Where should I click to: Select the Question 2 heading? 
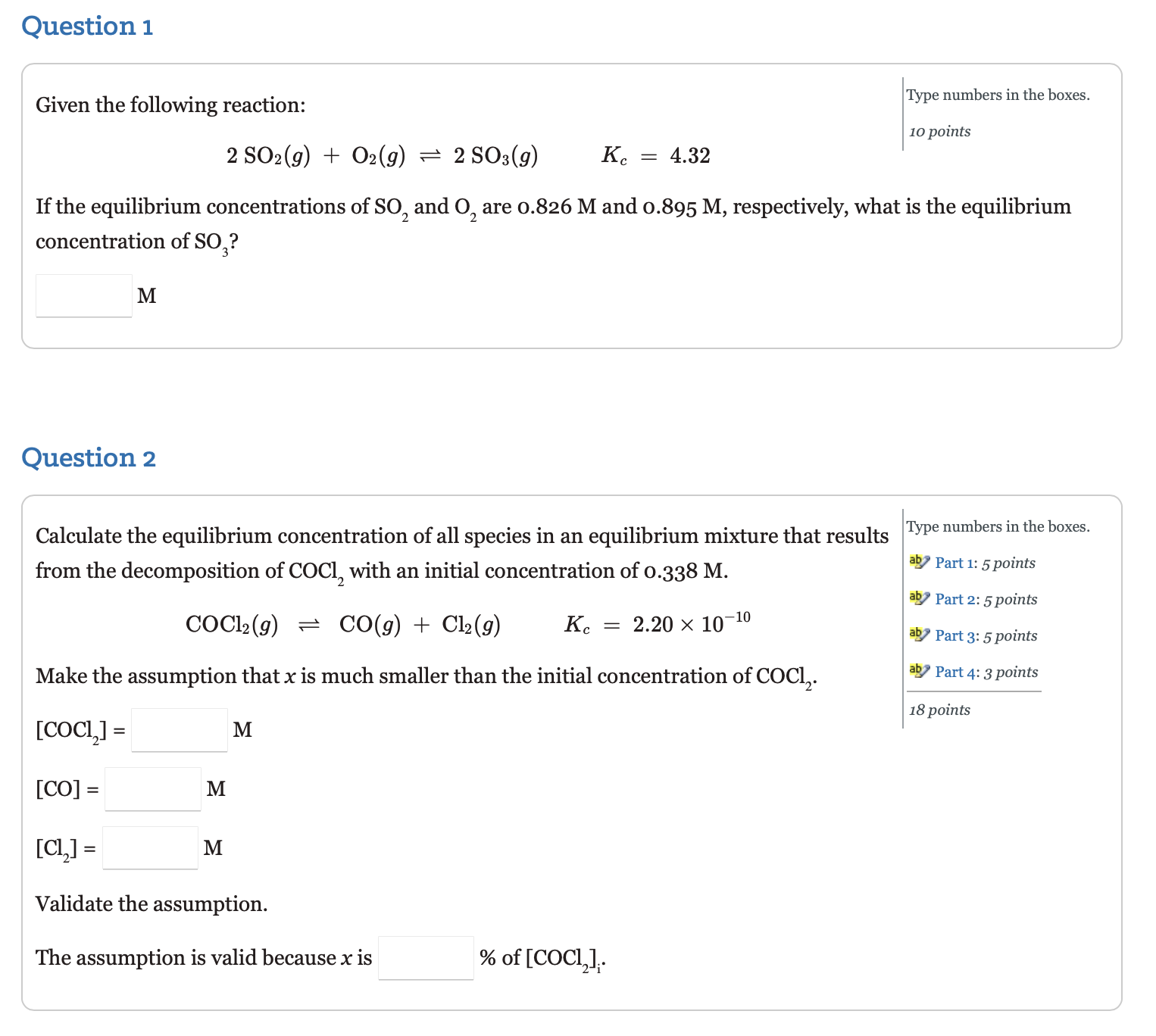point(89,457)
